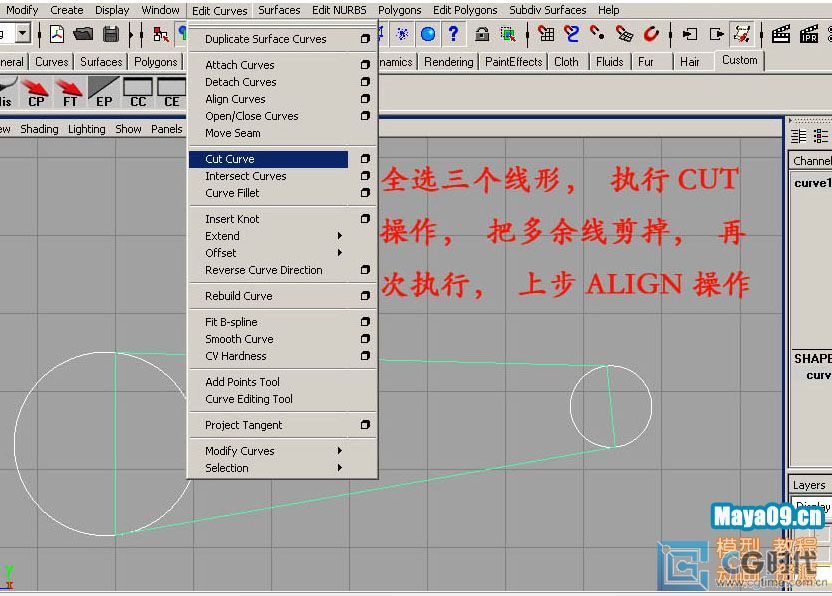
Task: Open Insert Knot options box
Action: (x=365, y=219)
